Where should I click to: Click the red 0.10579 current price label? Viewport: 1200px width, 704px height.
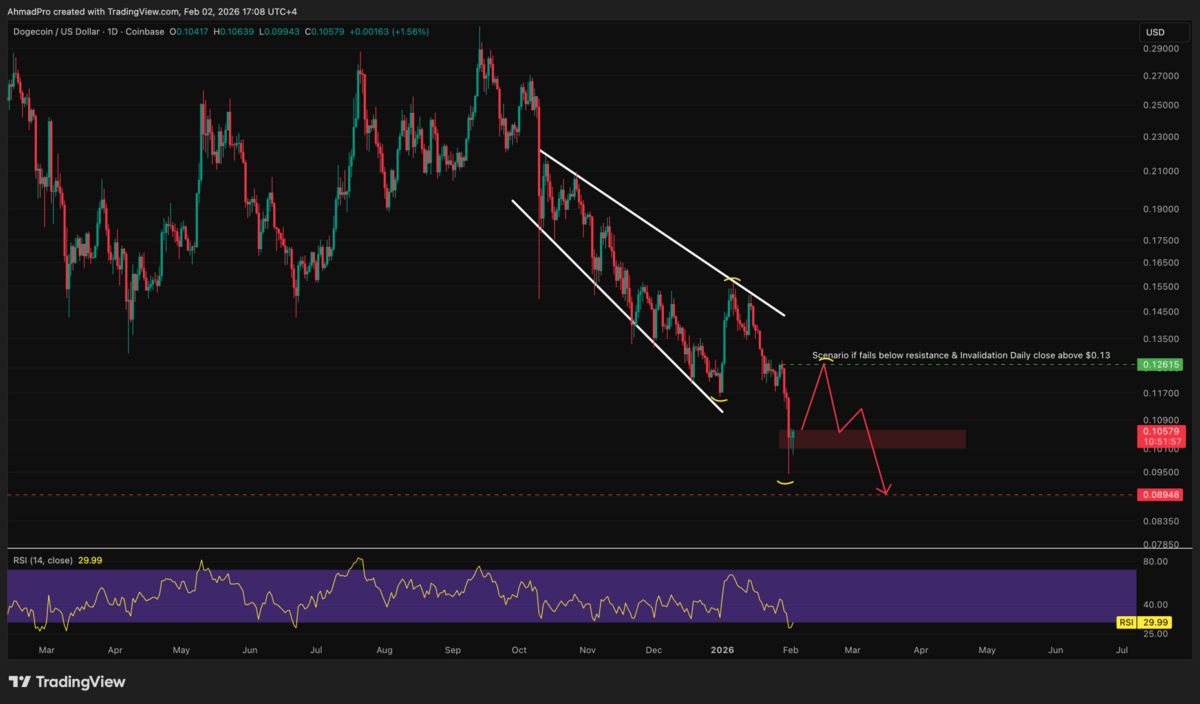point(1160,432)
